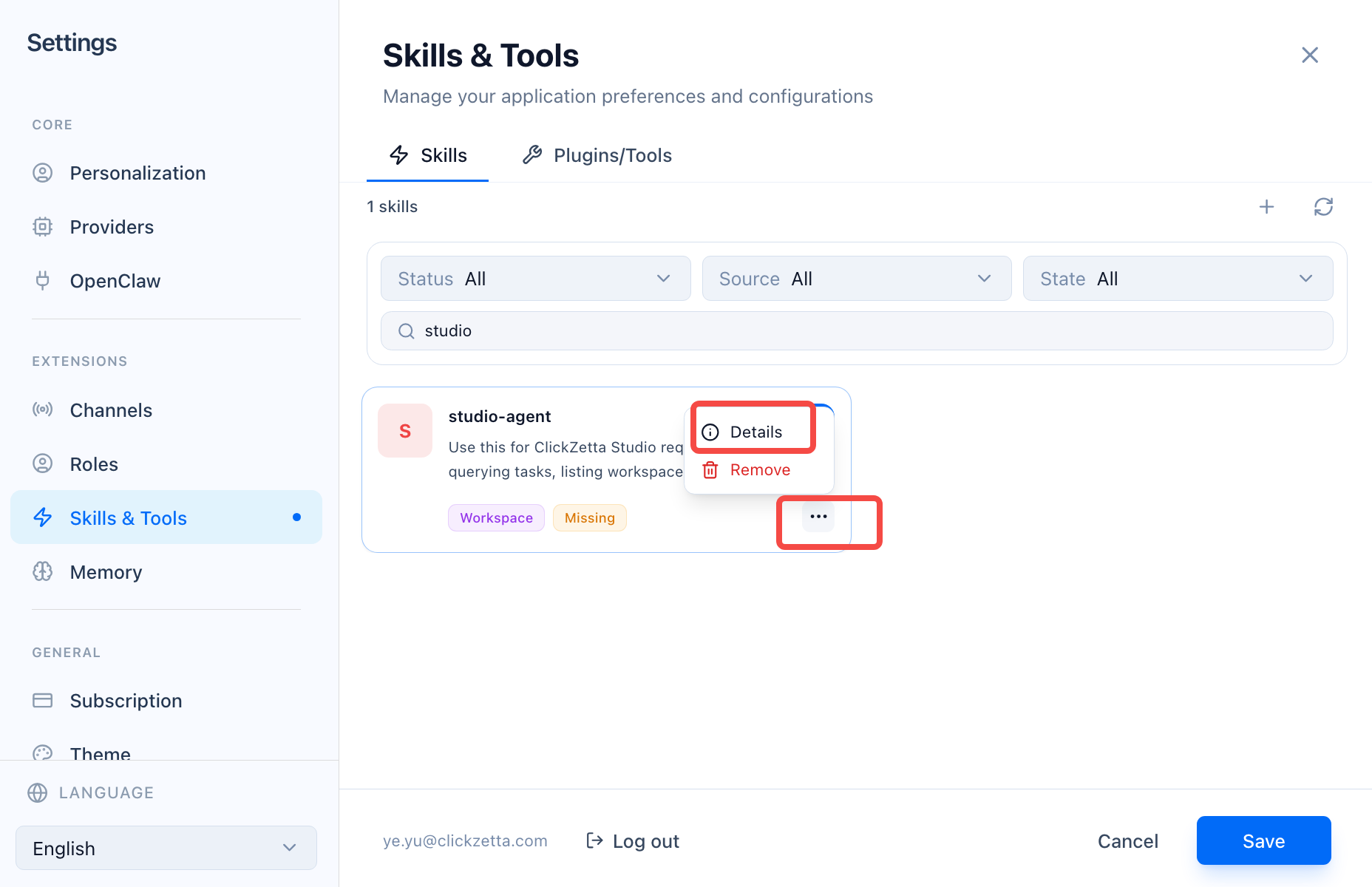
Task: Click the Cancel button
Action: tap(1127, 841)
